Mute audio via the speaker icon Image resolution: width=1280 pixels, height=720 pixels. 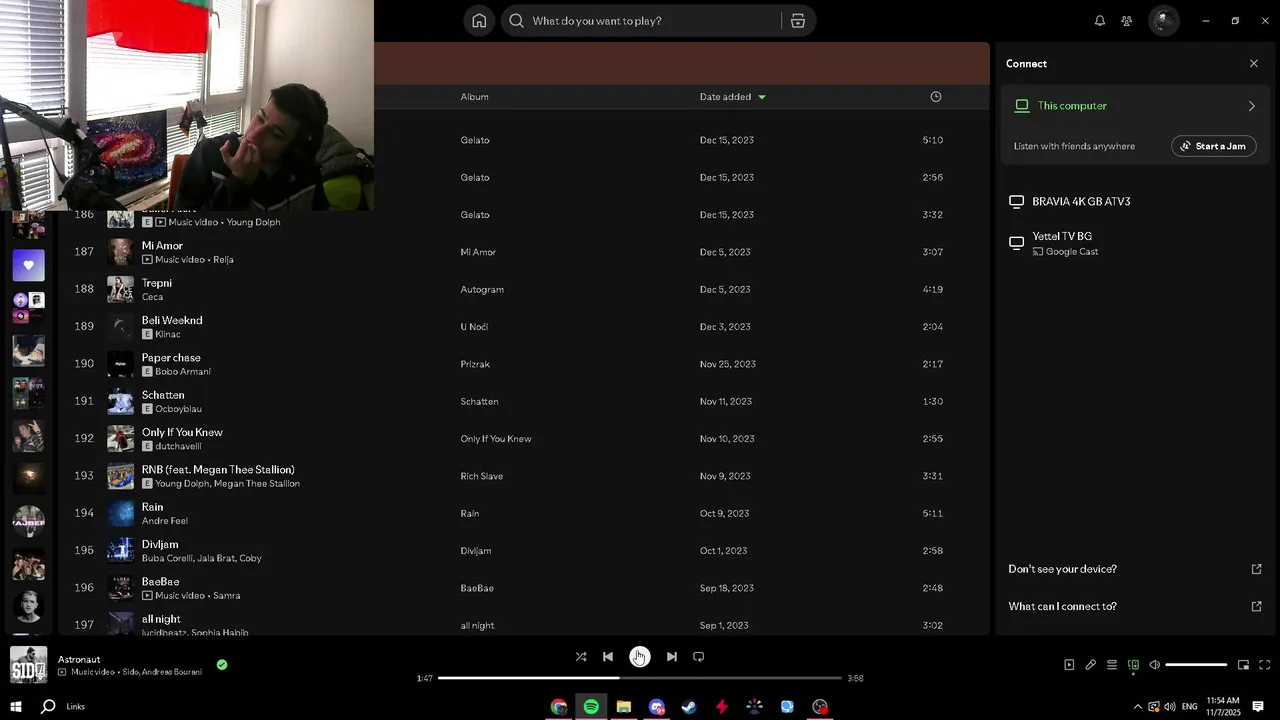(x=1154, y=665)
